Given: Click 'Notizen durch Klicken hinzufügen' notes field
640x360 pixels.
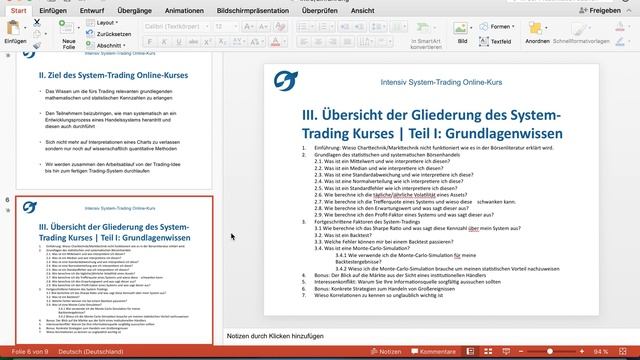Looking at the screenshot, I should [x=275, y=336].
